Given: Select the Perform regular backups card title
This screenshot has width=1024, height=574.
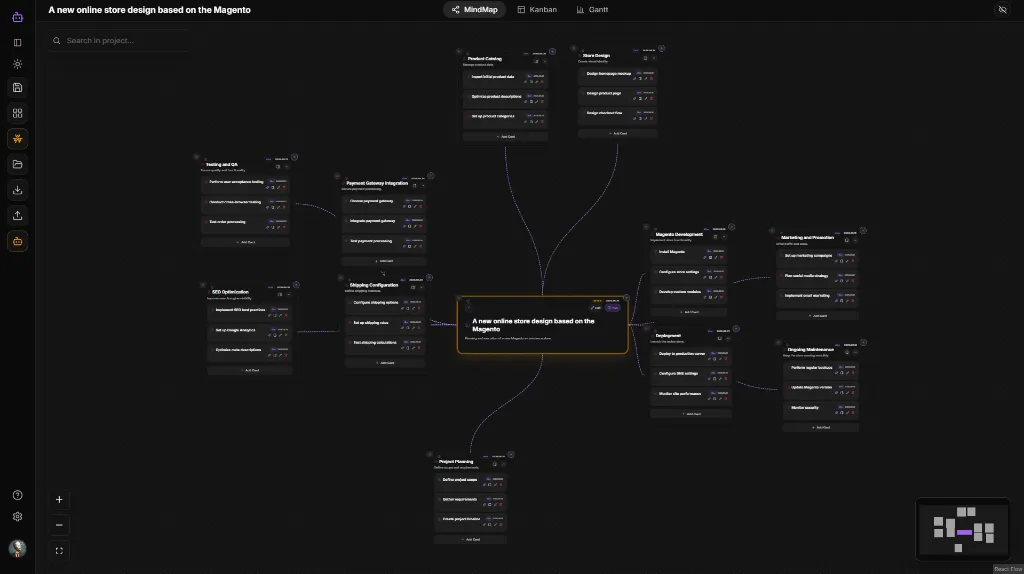Looking at the screenshot, I should click(x=812, y=368).
